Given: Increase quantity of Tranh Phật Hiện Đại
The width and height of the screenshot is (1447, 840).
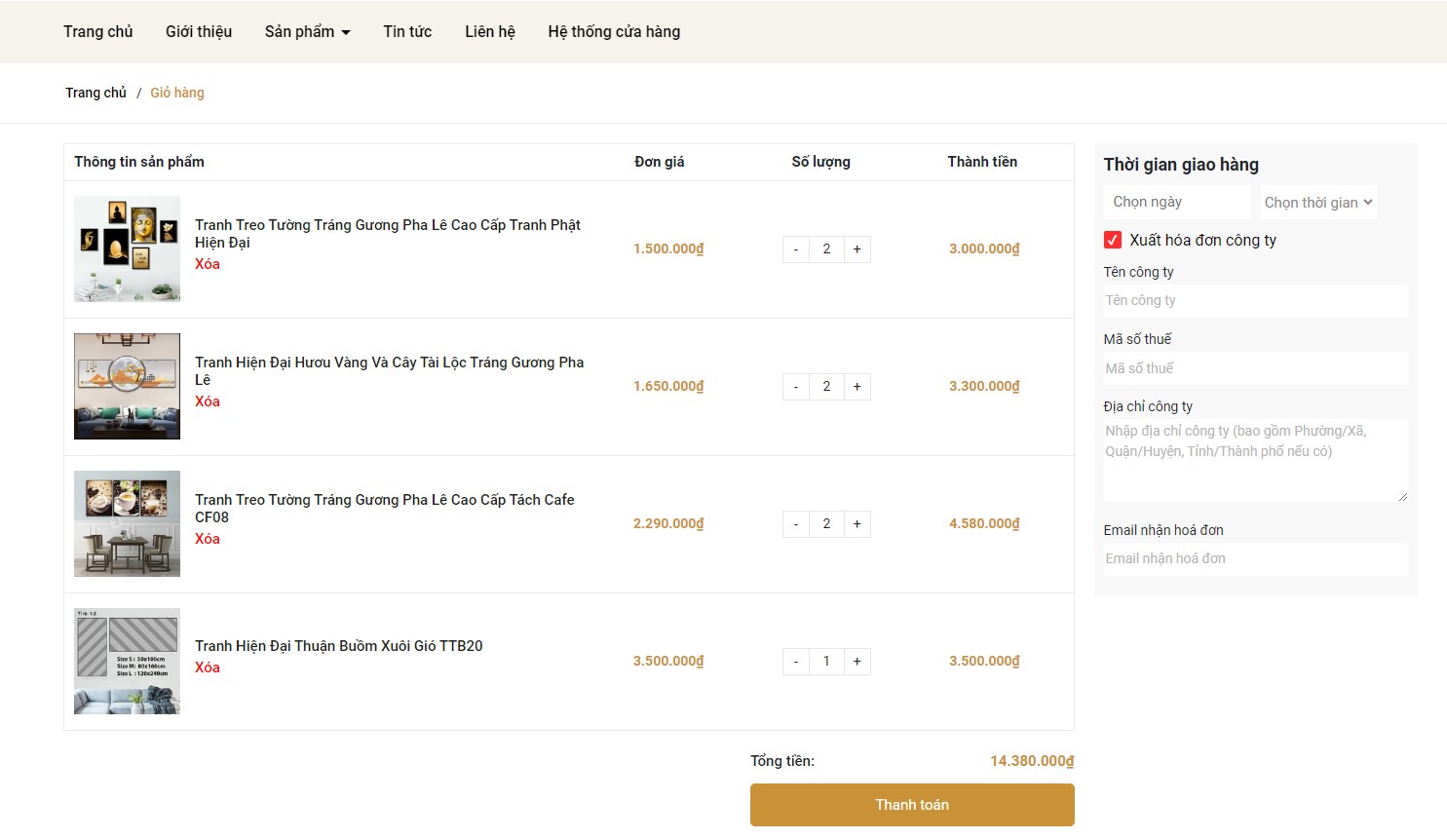Looking at the screenshot, I should 857,249.
